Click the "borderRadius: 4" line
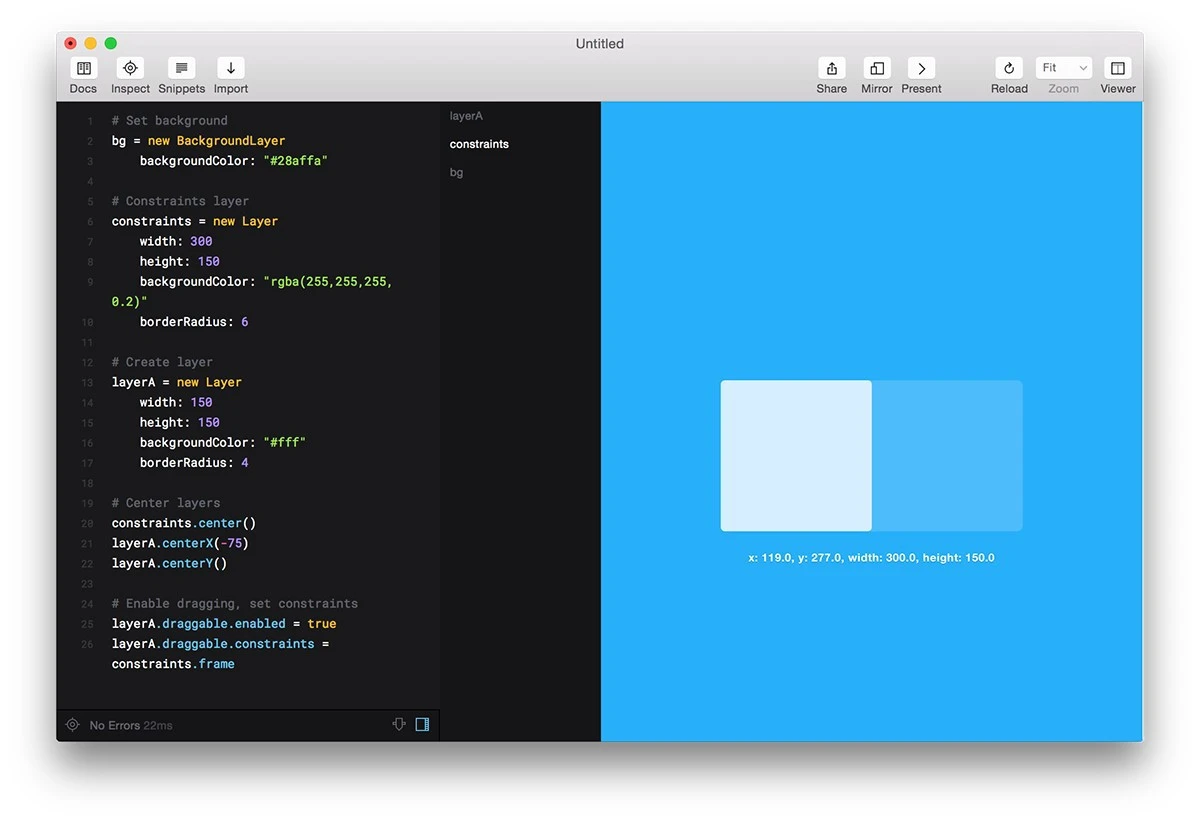The width and height of the screenshot is (1200, 822). click(x=194, y=463)
